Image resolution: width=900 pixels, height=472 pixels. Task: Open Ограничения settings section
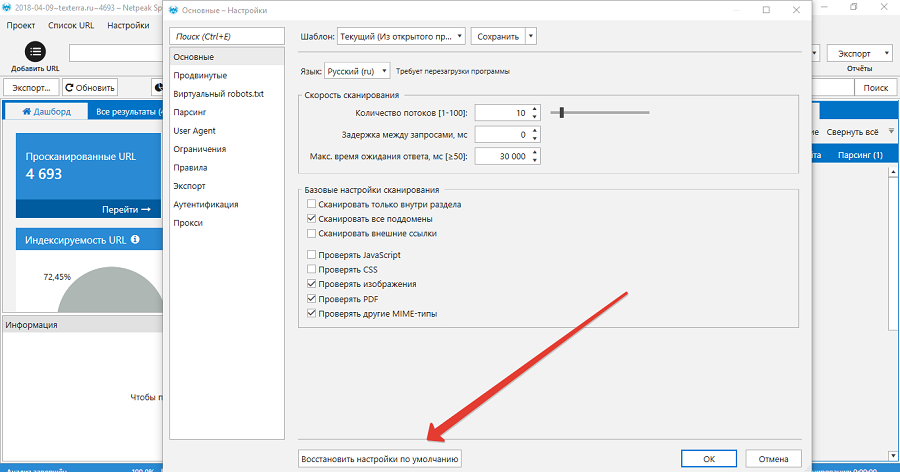point(227,149)
